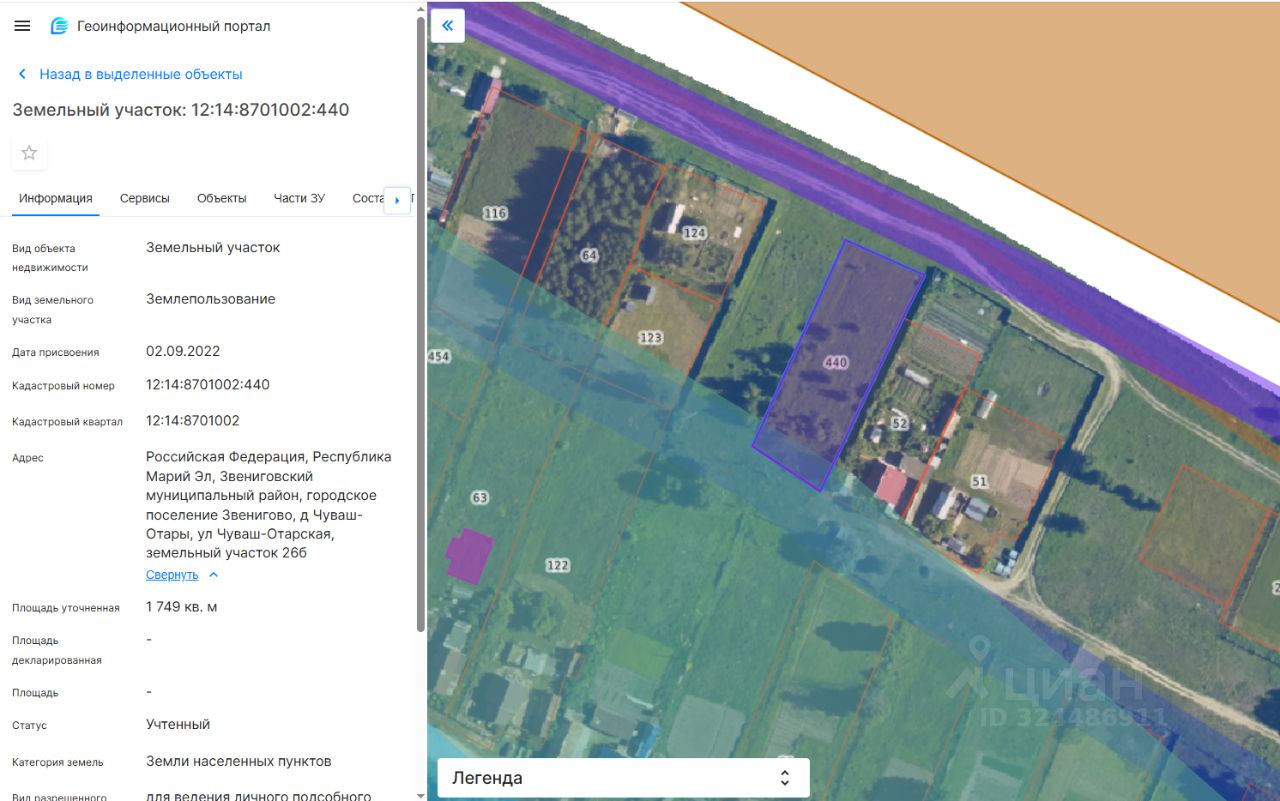Switch to the Части ЗУ tab
Image resolution: width=1280 pixels, height=801 pixels.
[x=299, y=198]
